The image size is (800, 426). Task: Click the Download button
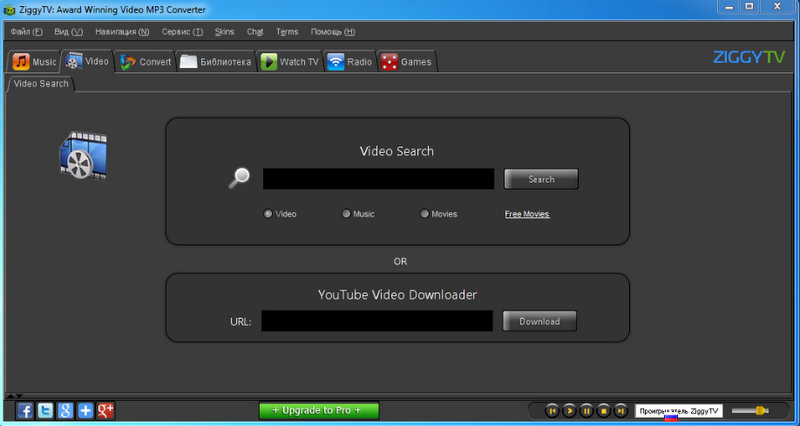[x=540, y=321]
